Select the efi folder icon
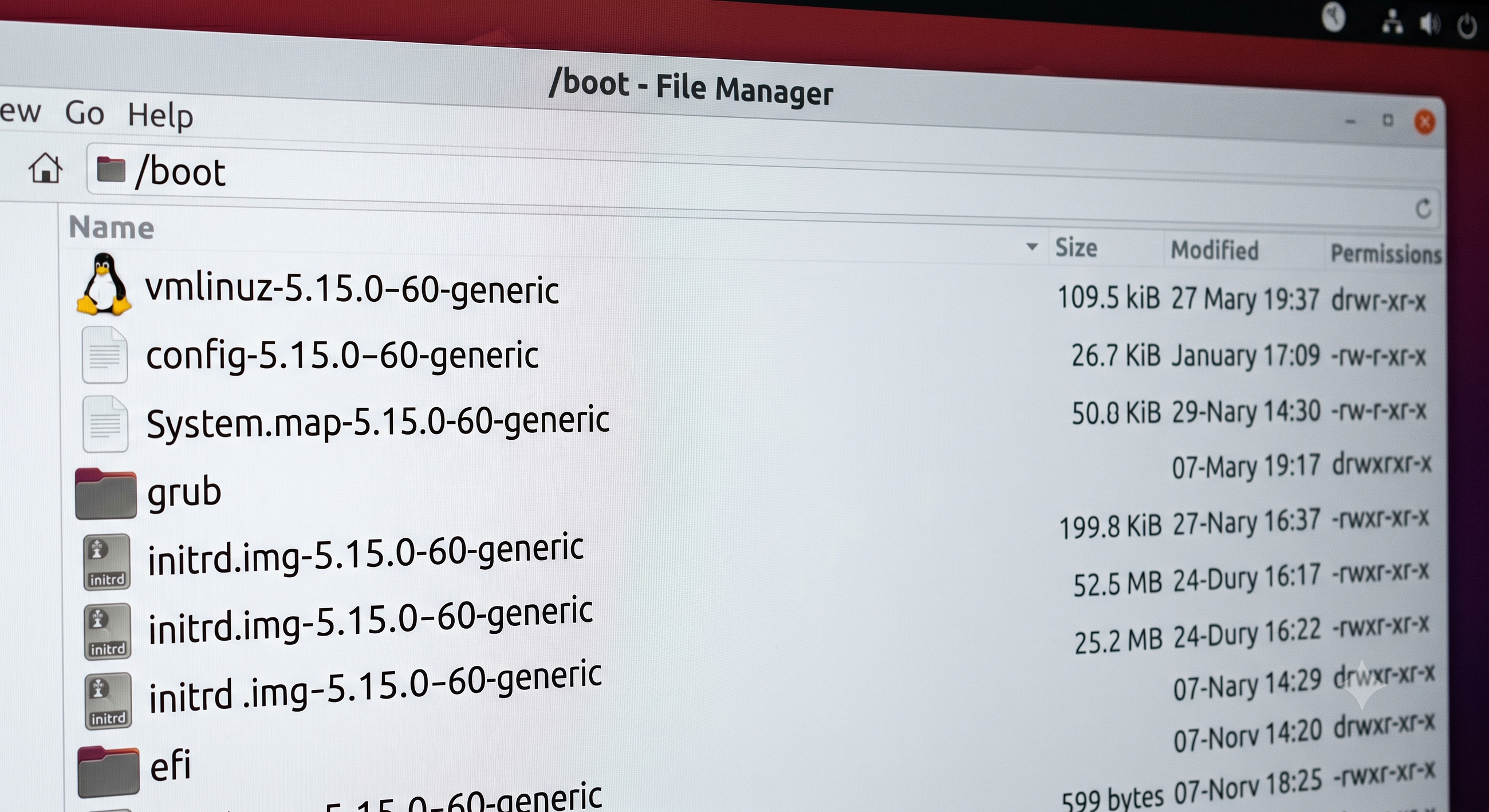This screenshot has width=1489, height=812. coord(109,771)
